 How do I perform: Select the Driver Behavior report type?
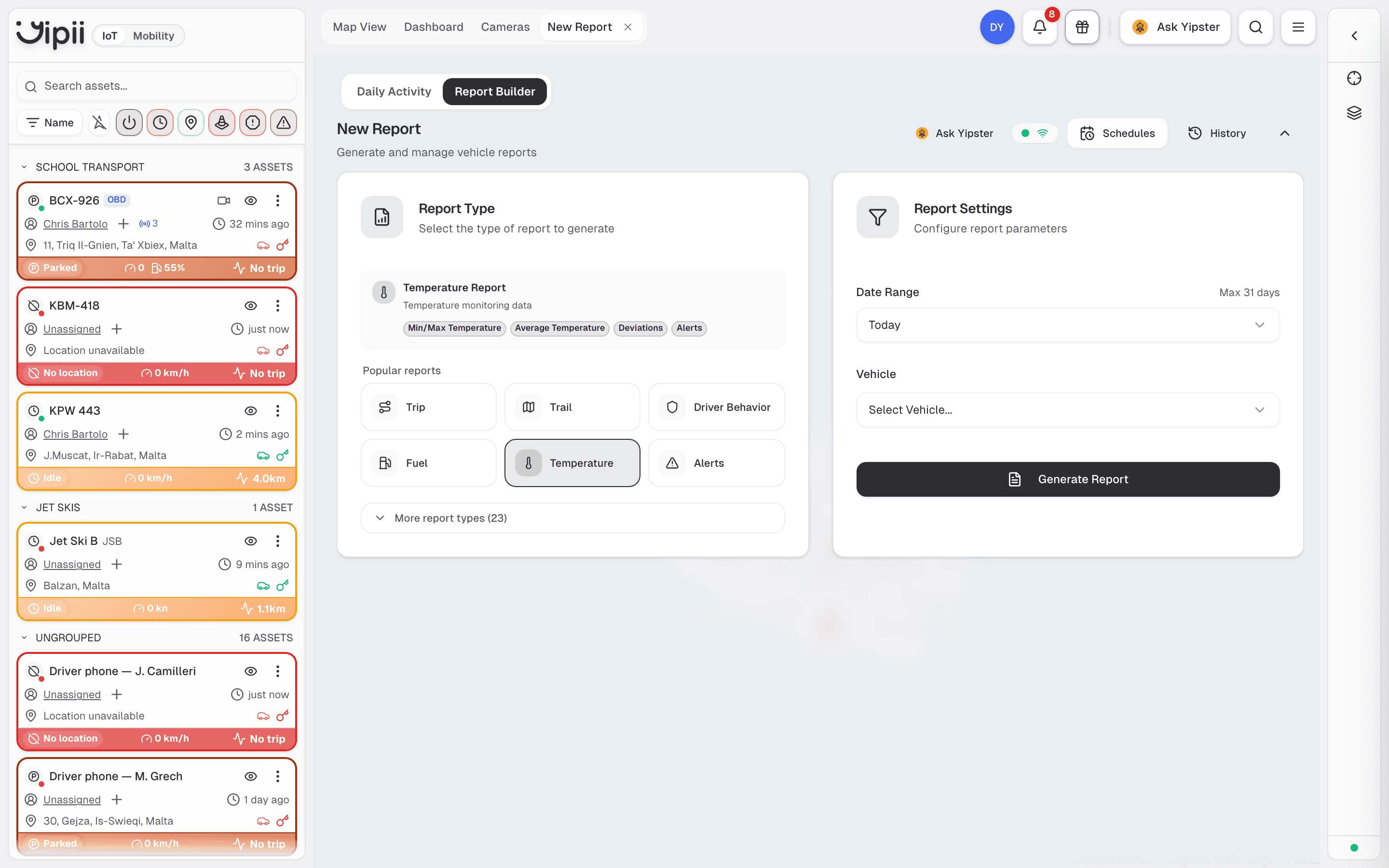click(716, 407)
